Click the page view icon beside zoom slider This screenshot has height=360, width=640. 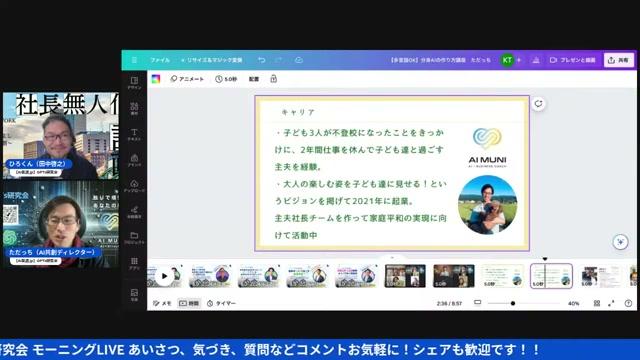[478, 303]
